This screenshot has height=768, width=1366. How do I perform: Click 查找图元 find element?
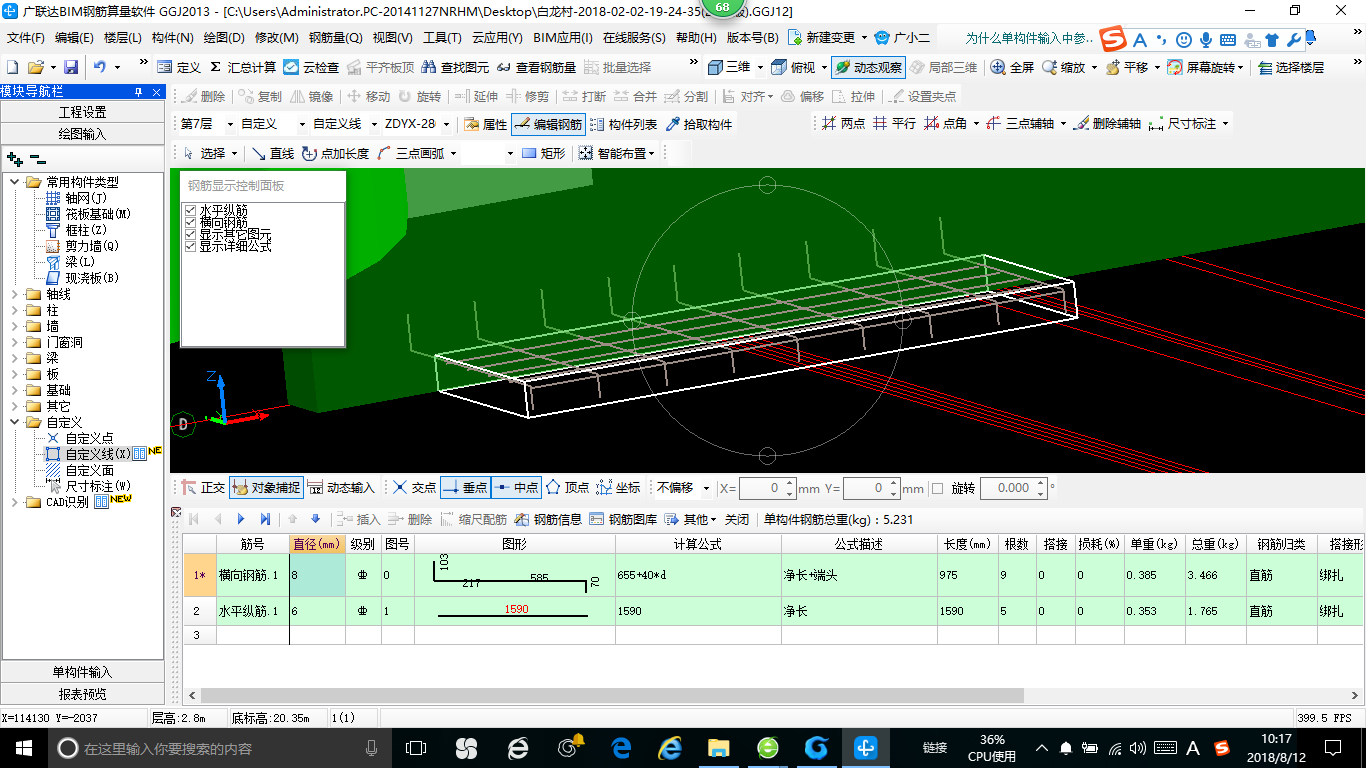click(x=455, y=67)
